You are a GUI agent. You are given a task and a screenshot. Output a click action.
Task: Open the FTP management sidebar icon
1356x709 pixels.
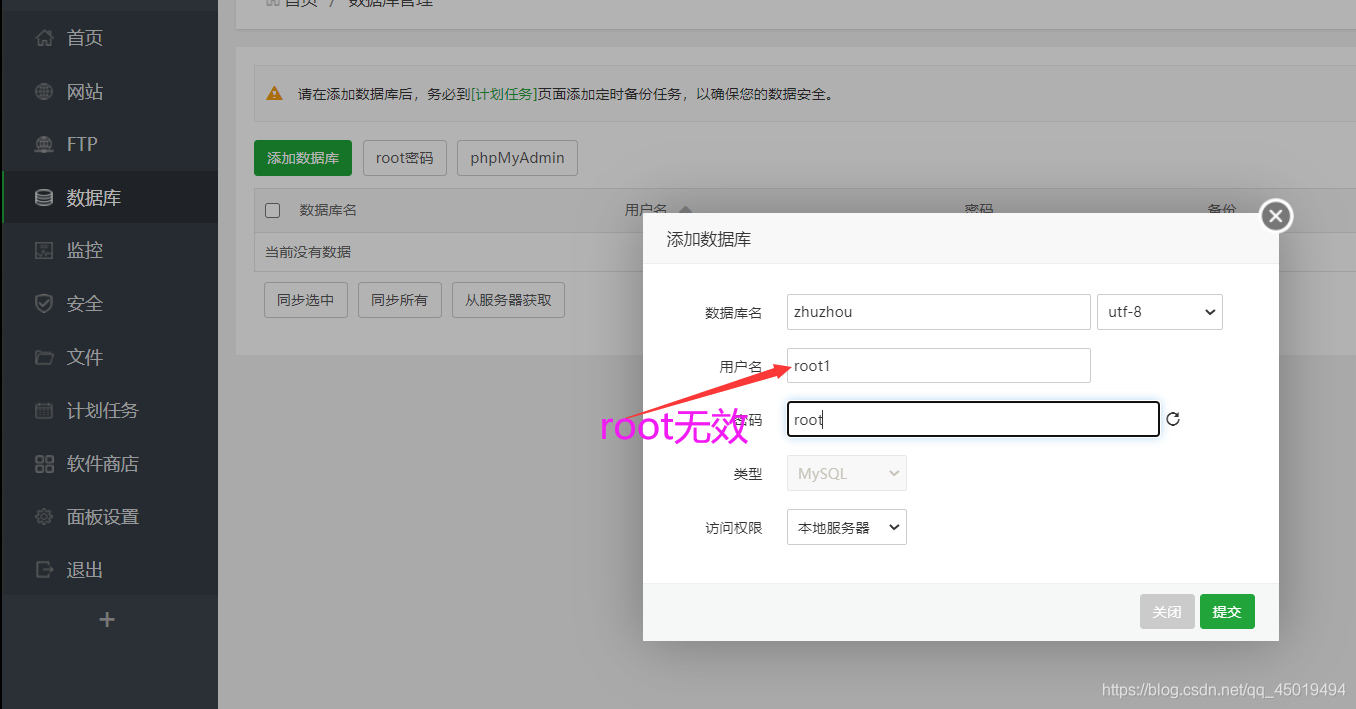[44, 144]
